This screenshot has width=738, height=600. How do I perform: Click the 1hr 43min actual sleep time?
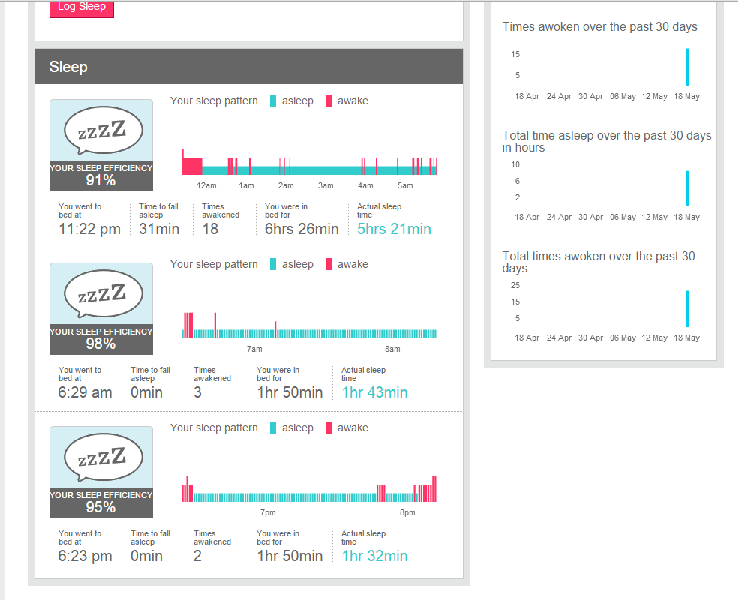(x=375, y=393)
